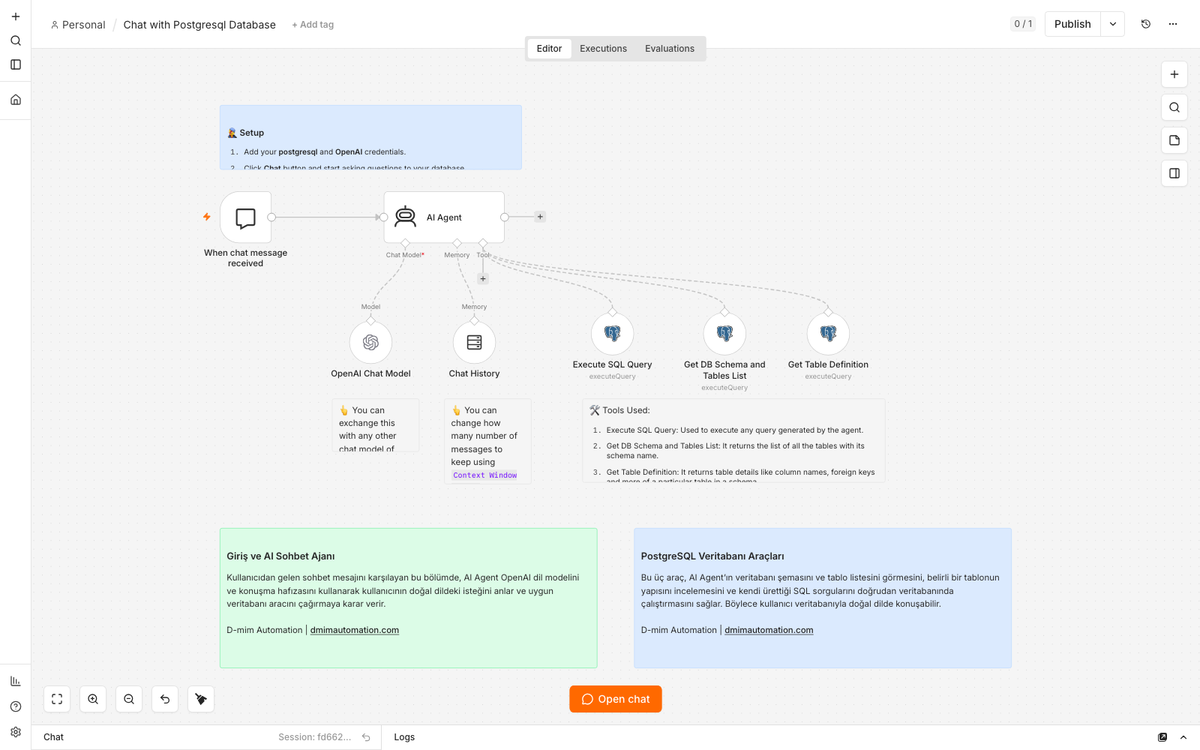This screenshot has width=1200, height=750.
Task: Select PostgreSQL Veritabanı Araçları note
Action: pyautogui.click(x=822, y=598)
